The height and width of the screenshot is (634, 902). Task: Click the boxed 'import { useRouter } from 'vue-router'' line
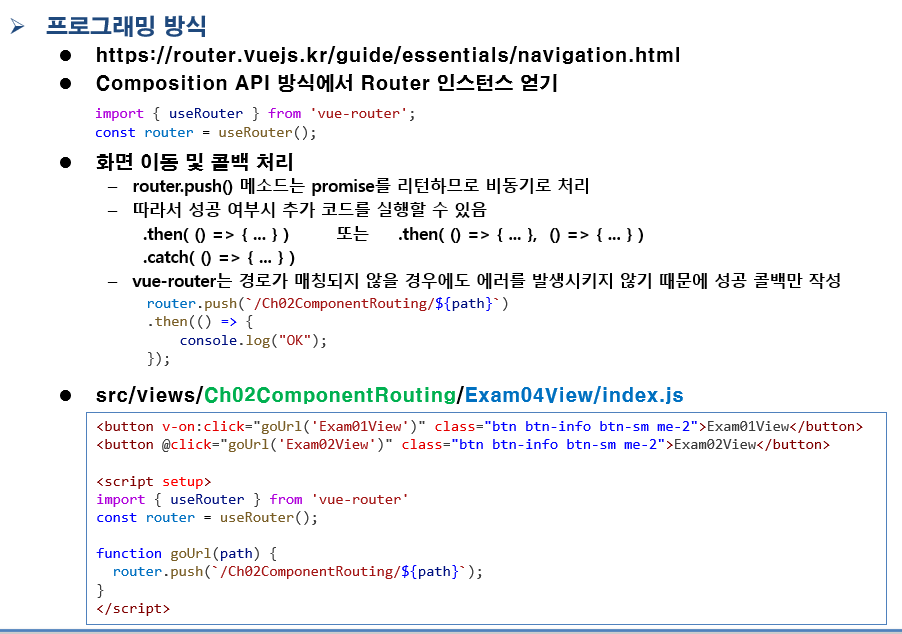pyautogui.click(x=252, y=499)
